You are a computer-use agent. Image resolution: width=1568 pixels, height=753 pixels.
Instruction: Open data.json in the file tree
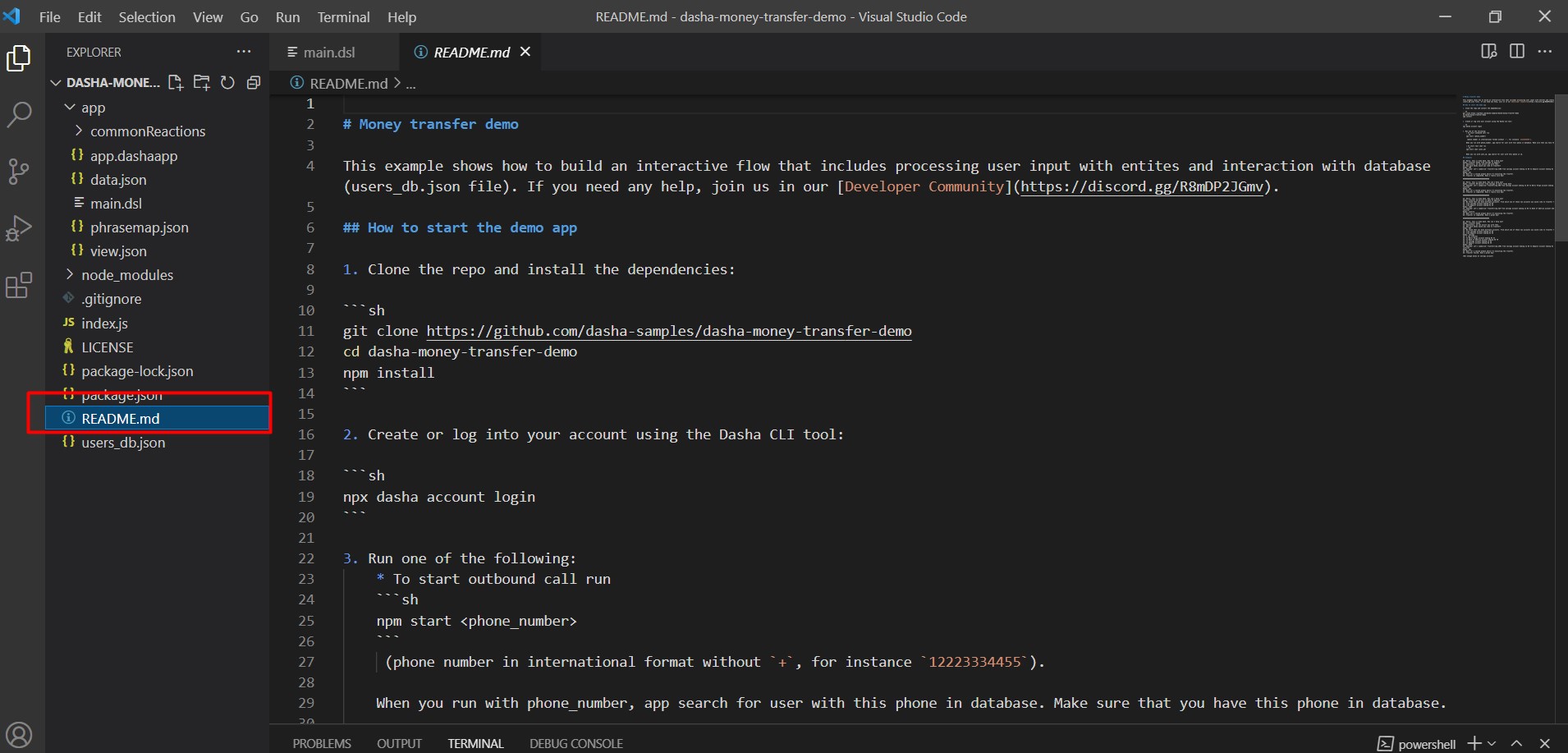[x=157, y=180]
